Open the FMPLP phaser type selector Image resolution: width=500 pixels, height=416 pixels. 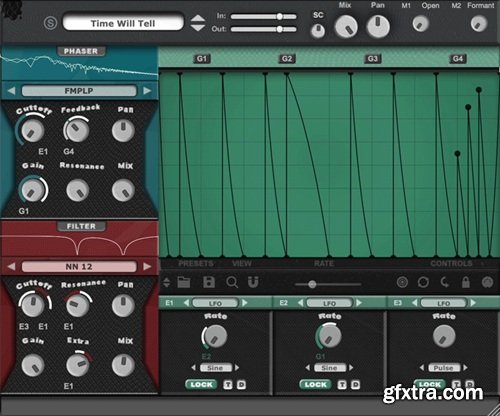point(79,91)
